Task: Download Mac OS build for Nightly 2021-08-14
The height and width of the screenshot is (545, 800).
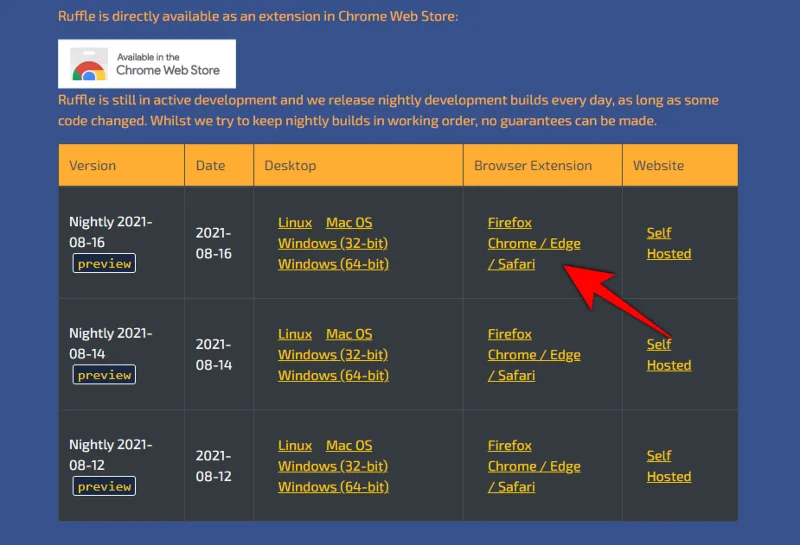Action: 349,334
